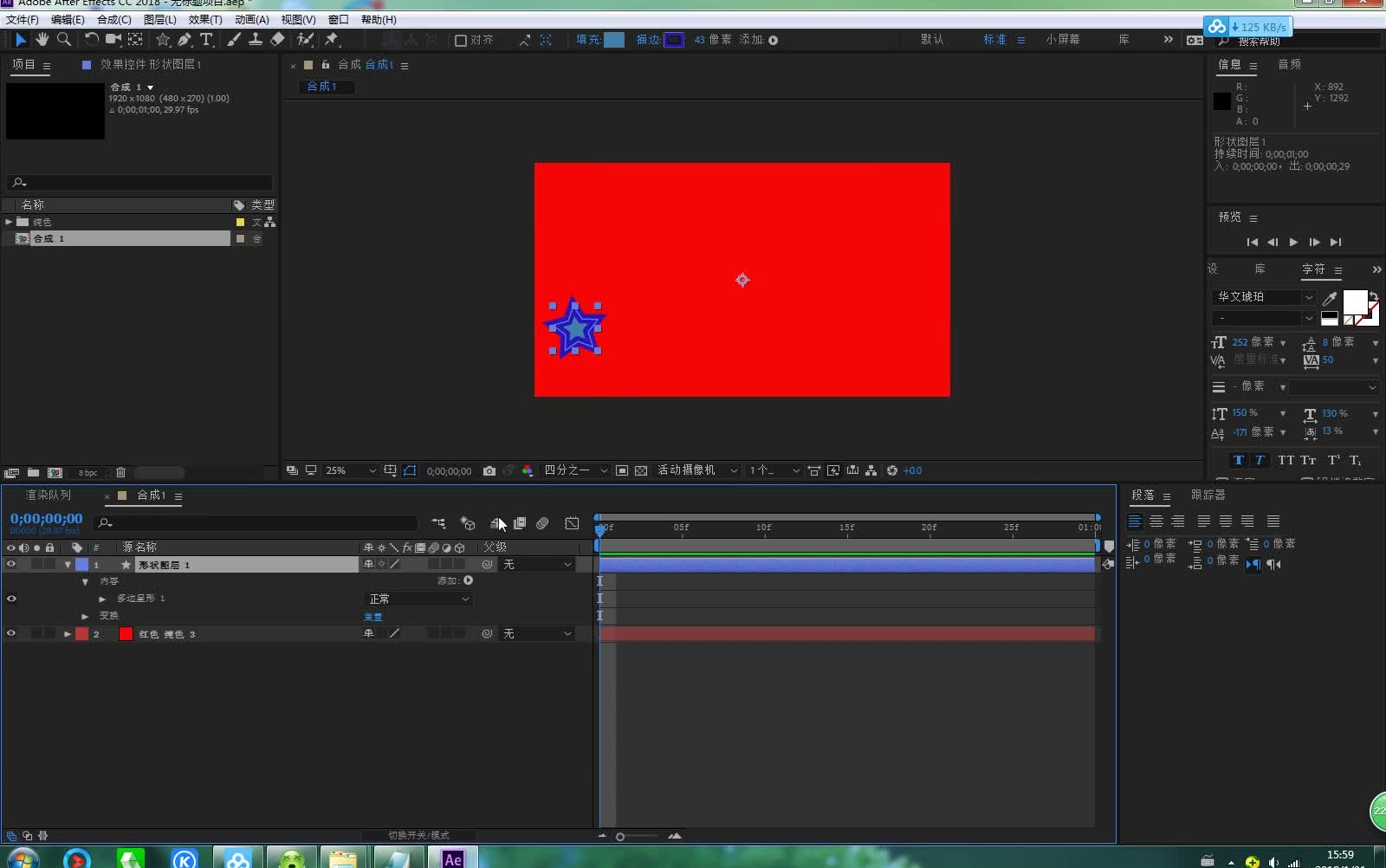
Task: Select the Selection arrow tool
Action: pyautogui.click(x=21, y=39)
